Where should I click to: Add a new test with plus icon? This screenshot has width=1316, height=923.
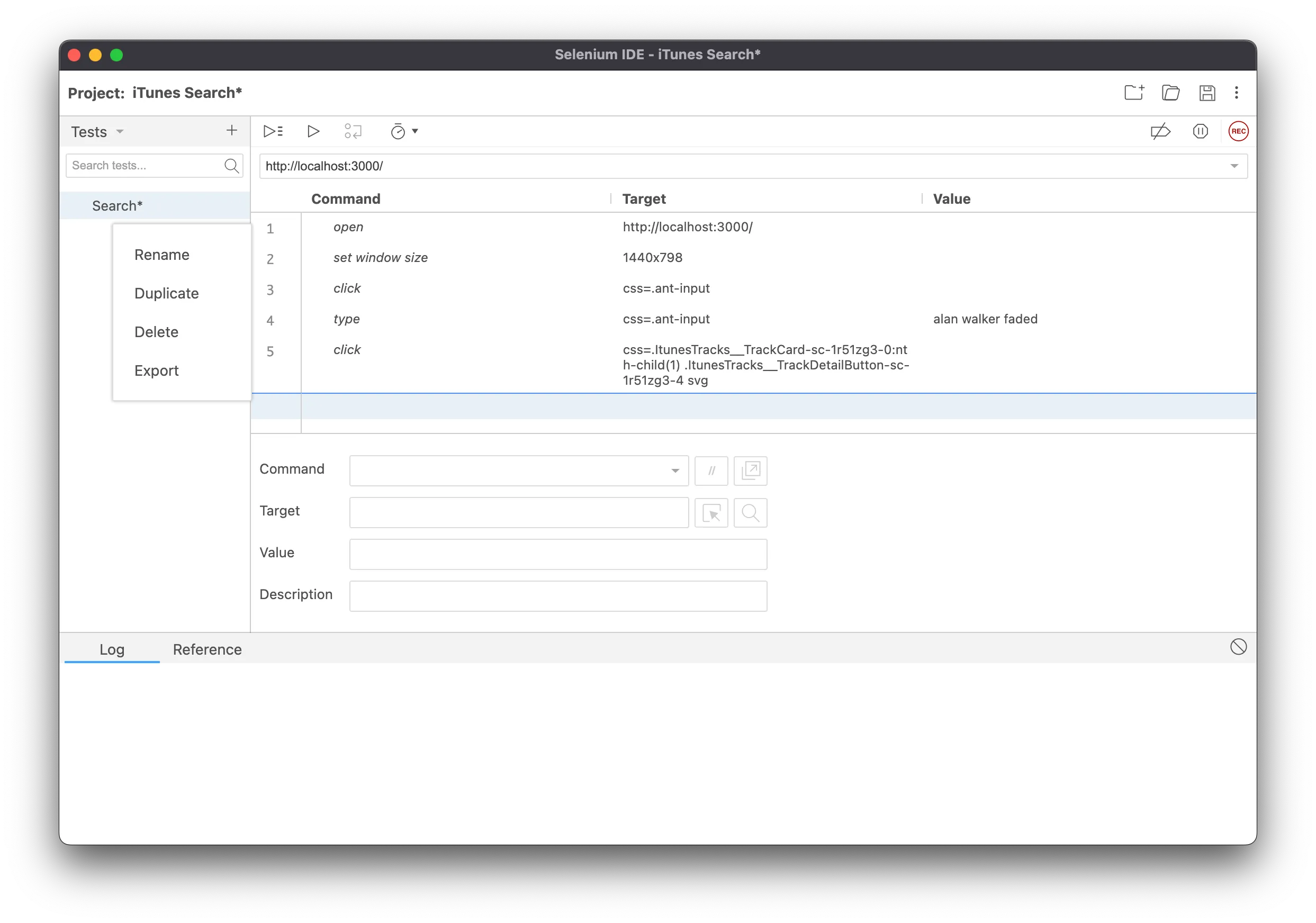(231, 131)
